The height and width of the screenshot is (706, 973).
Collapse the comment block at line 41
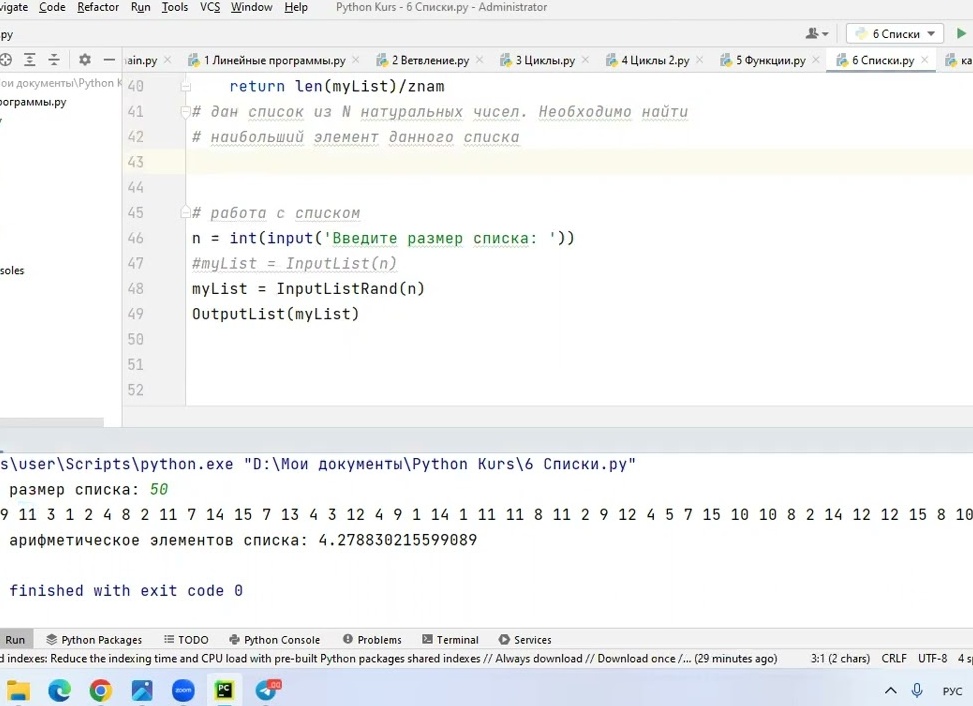185,112
